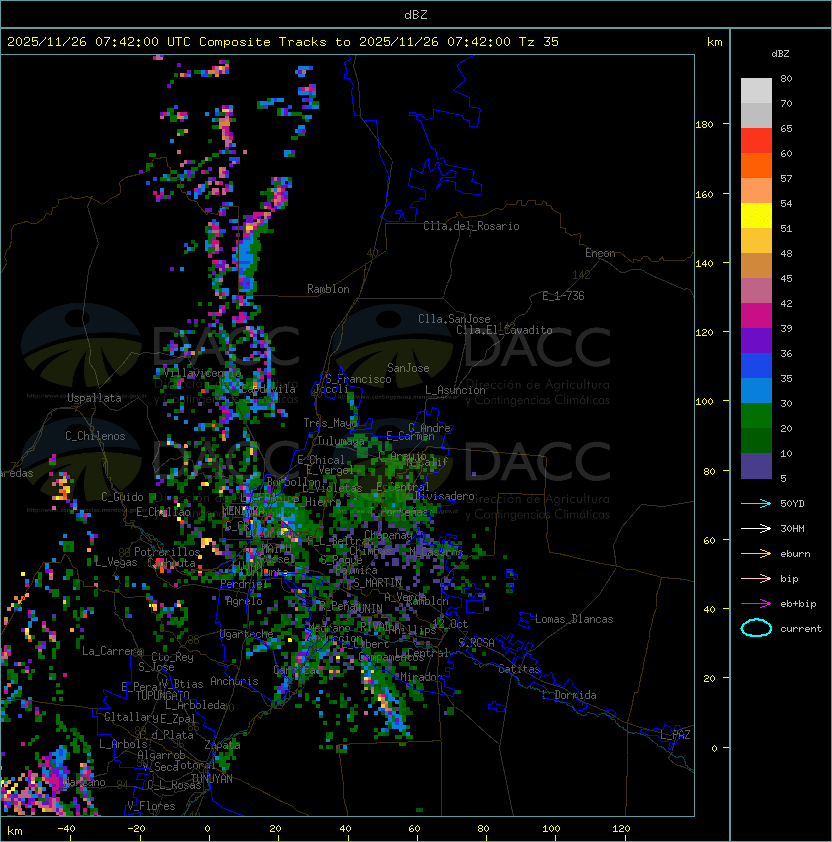Click the dBZ title at the top
Viewport: 832px width, 842px height.
[x=416, y=15]
